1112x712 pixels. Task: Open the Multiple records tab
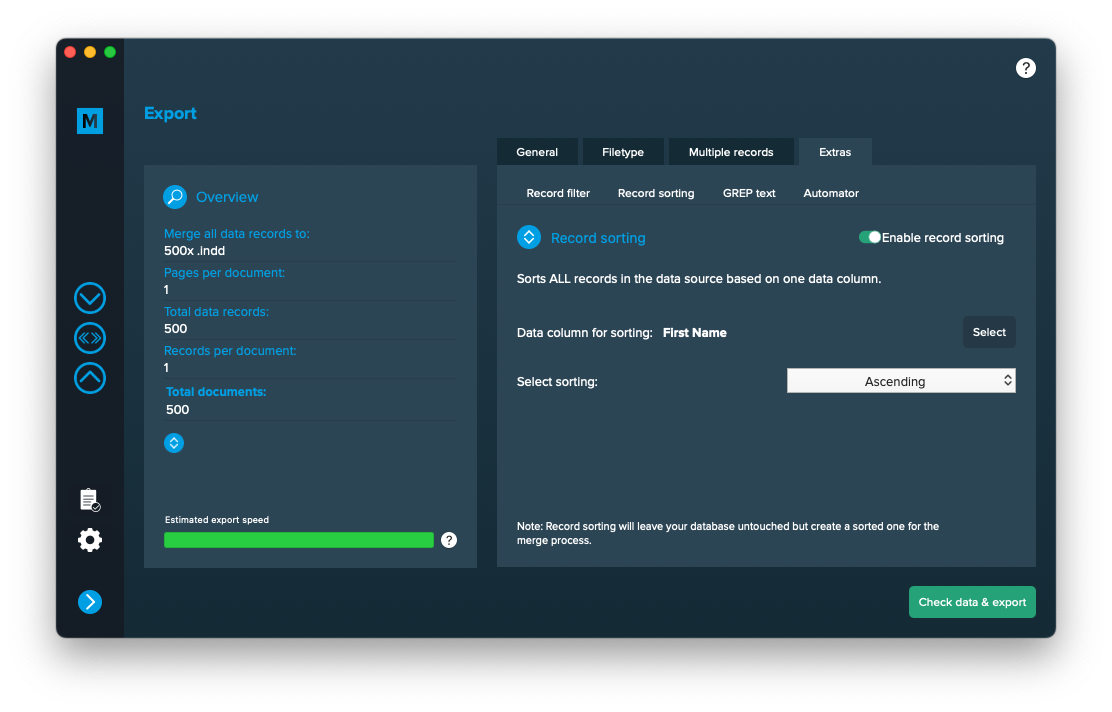[x=731, y=152]
